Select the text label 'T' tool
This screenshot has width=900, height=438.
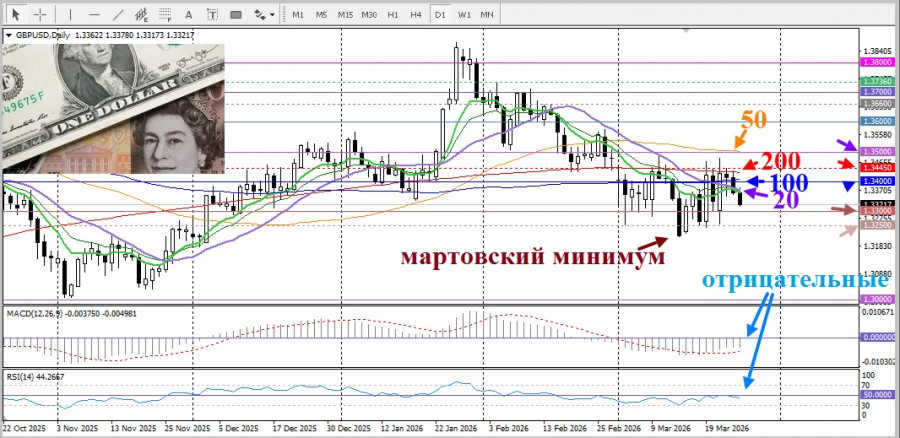point(212,14)
